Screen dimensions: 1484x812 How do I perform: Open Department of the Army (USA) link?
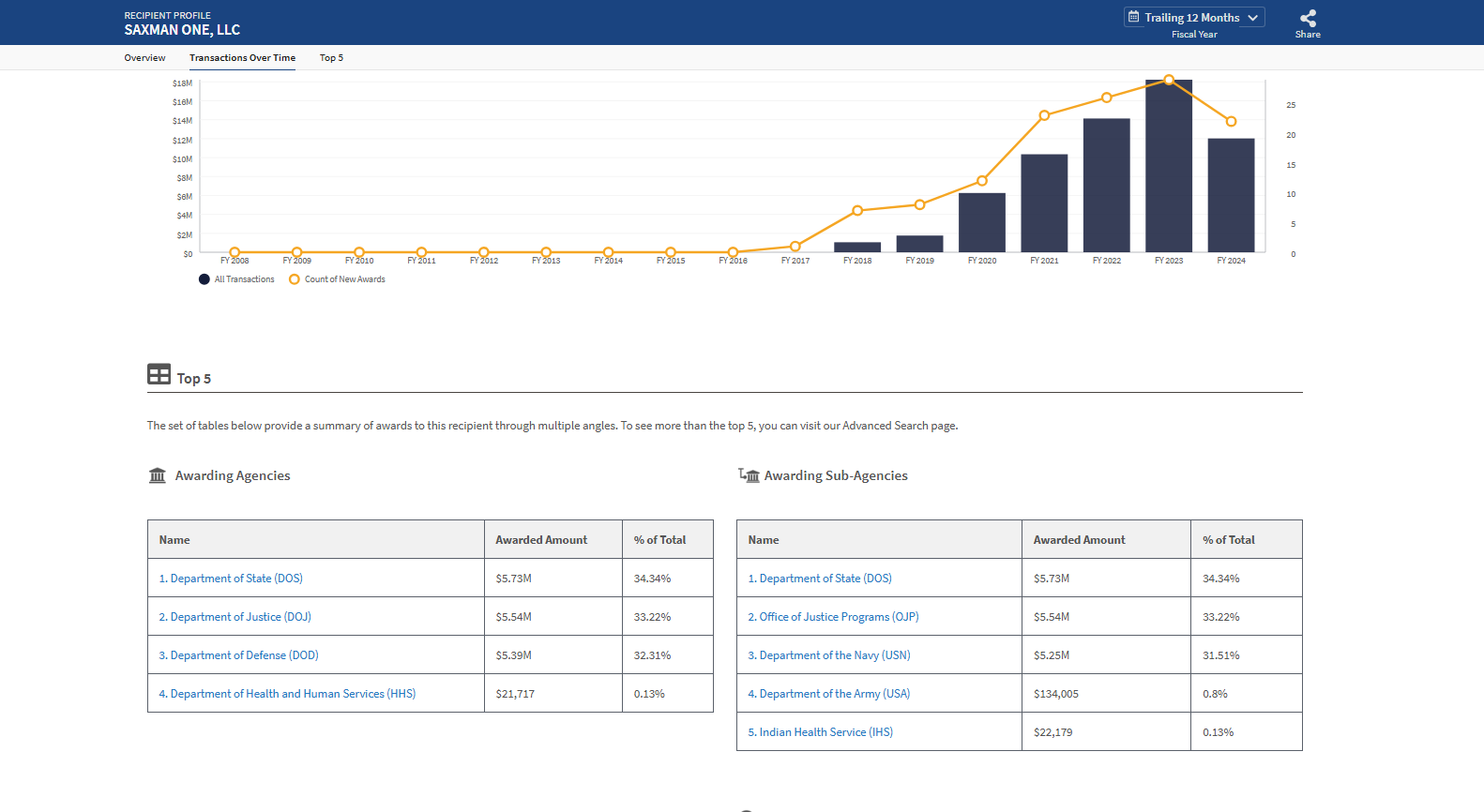coord(829,694)
